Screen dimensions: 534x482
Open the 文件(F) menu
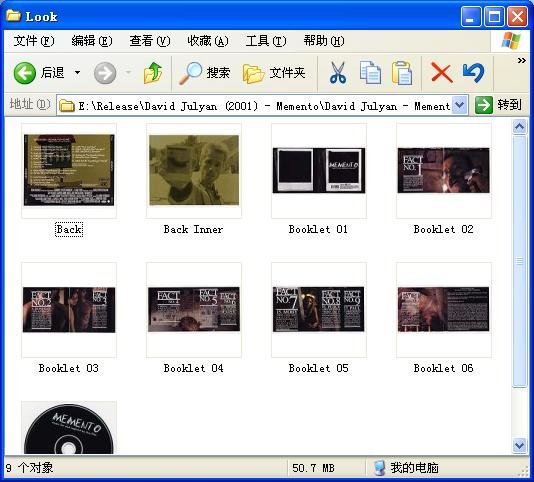point(34,41)
